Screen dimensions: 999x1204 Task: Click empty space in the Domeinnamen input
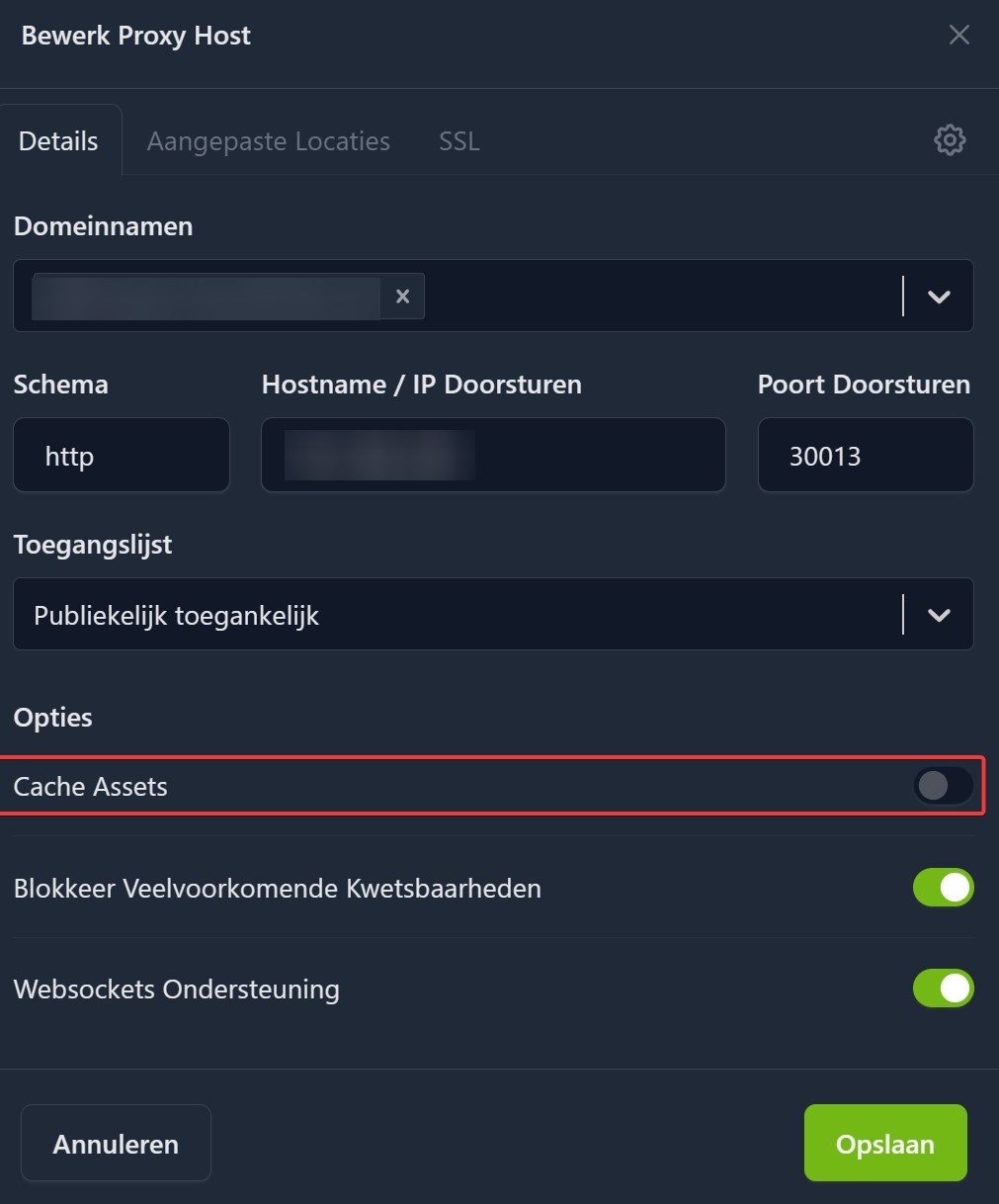point(652,297)
